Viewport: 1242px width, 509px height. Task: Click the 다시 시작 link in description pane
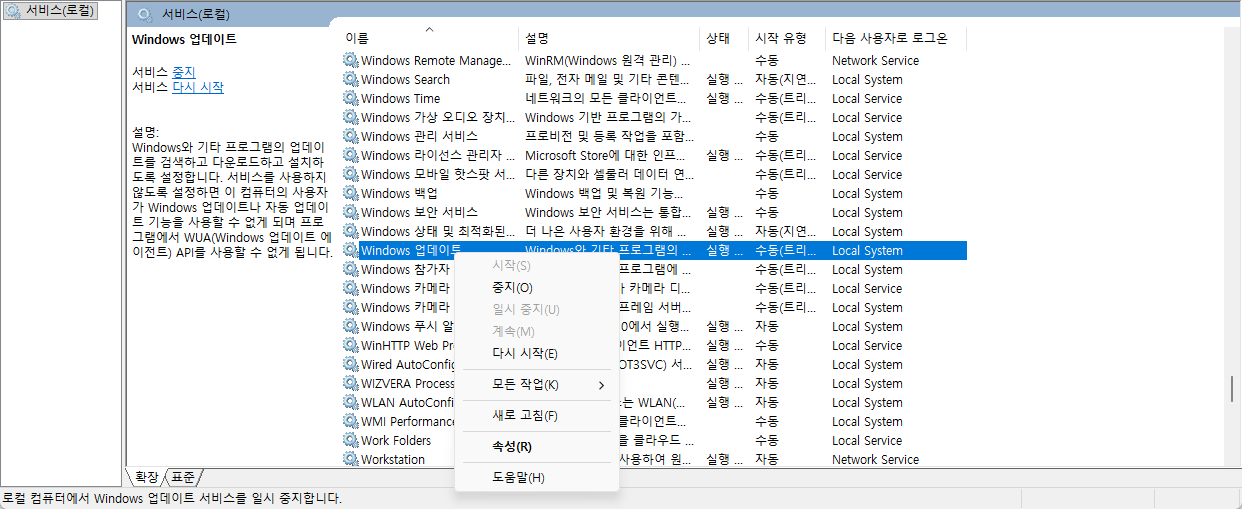click(x=198, y=87)
